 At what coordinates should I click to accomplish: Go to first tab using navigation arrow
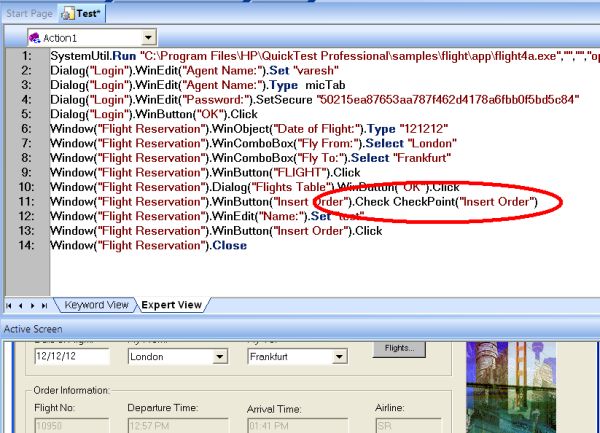(x=9, y=306)
